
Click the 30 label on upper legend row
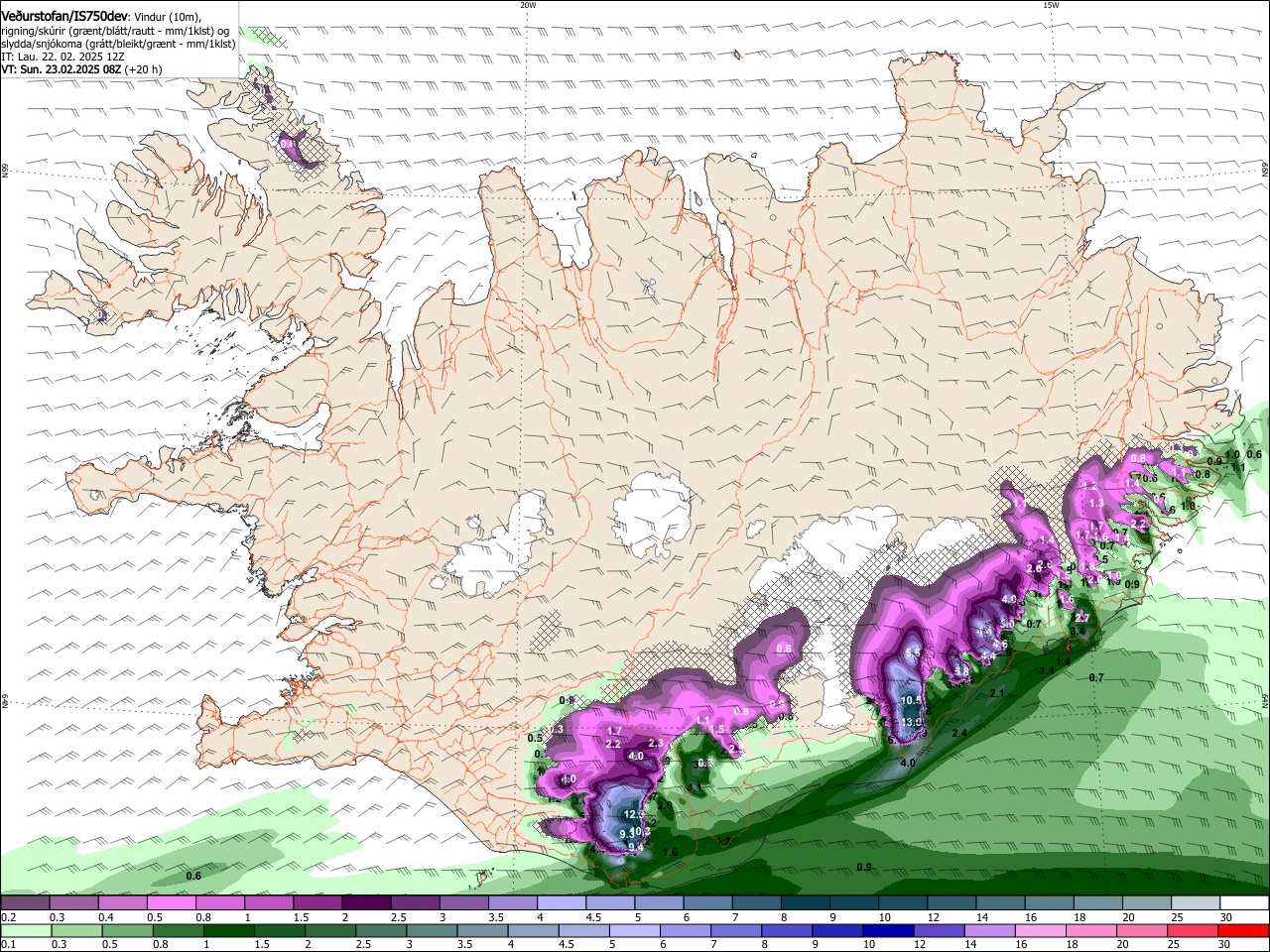coord(1226,917)
